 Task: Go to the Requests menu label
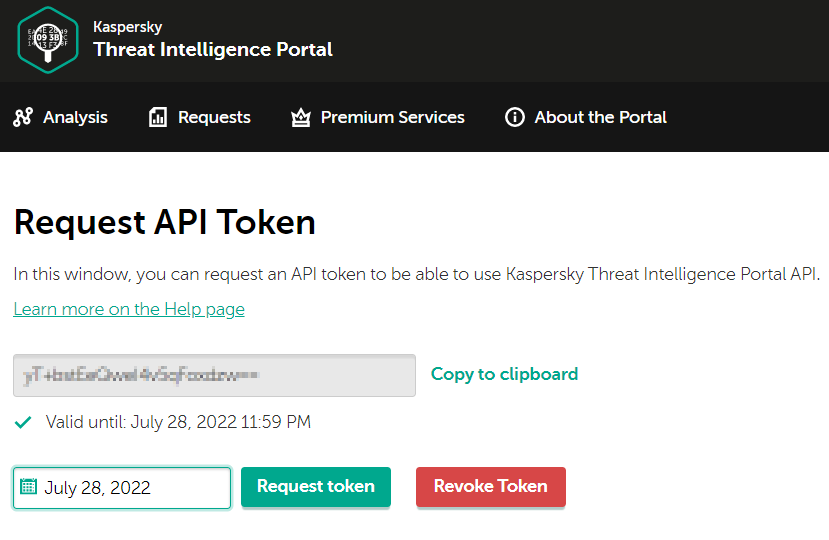[x=214, y=117]
